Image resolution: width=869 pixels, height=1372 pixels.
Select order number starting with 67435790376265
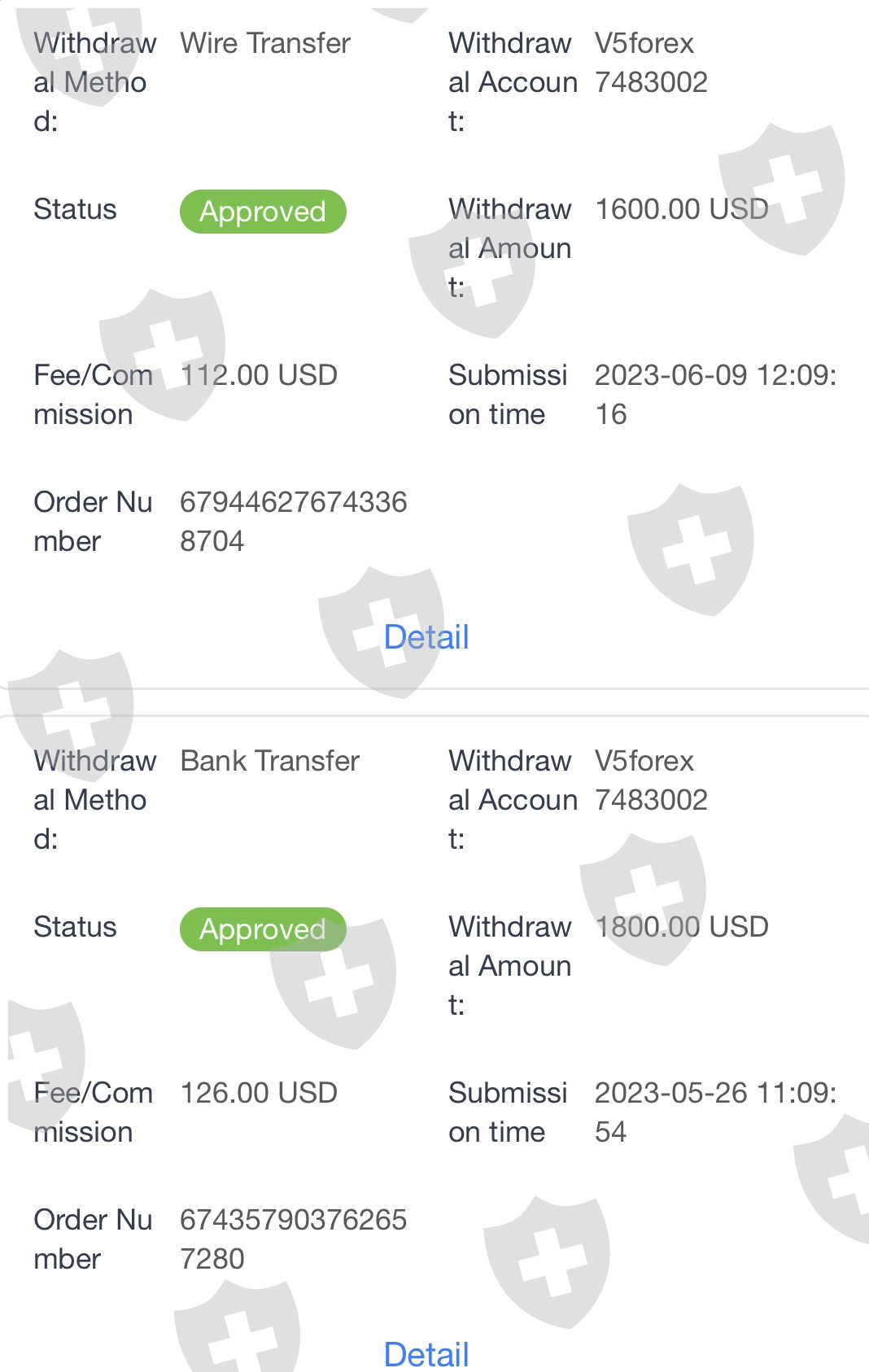click(293, 1239)
